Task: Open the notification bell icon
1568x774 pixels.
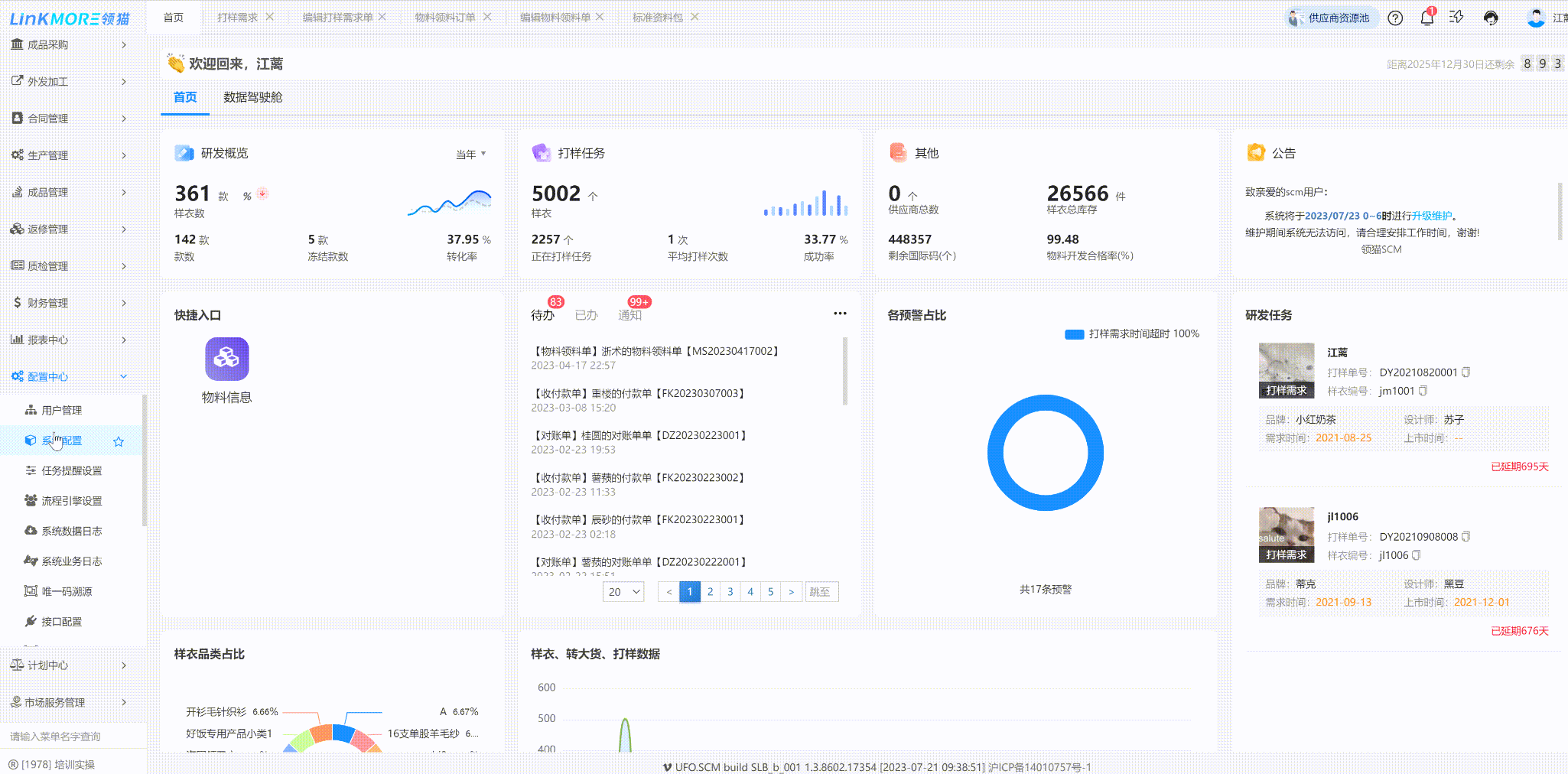Action: tap(1426, 18)
